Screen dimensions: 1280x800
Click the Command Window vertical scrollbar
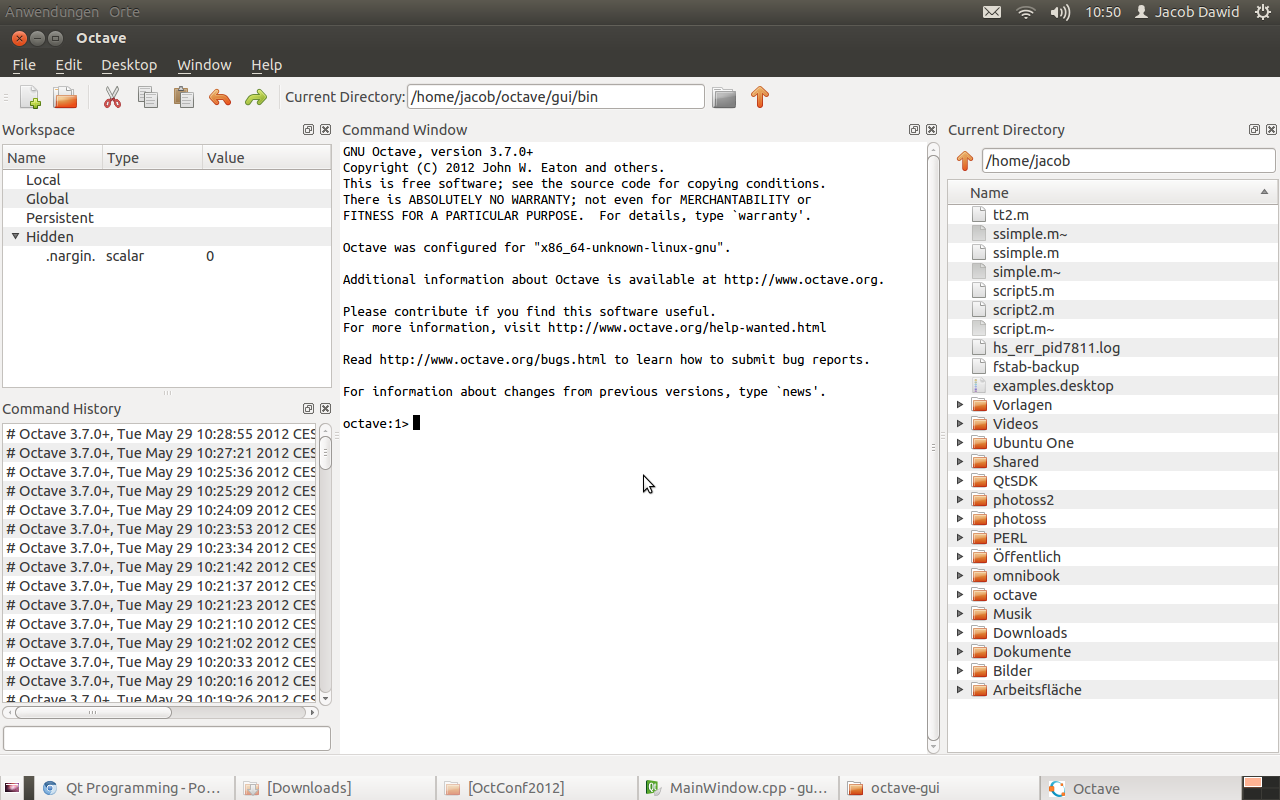click(933, 447)
